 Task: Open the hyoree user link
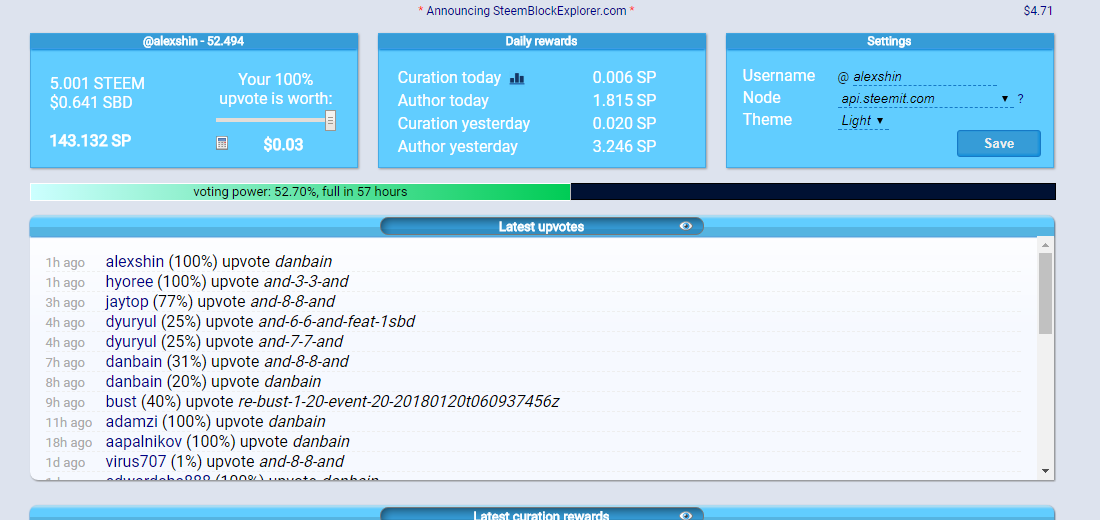(130, 281)
